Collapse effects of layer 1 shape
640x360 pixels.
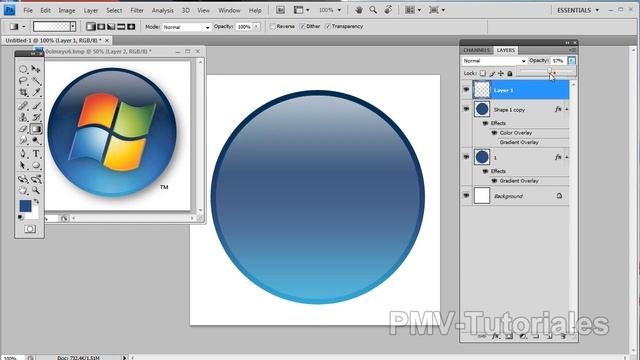567,157
